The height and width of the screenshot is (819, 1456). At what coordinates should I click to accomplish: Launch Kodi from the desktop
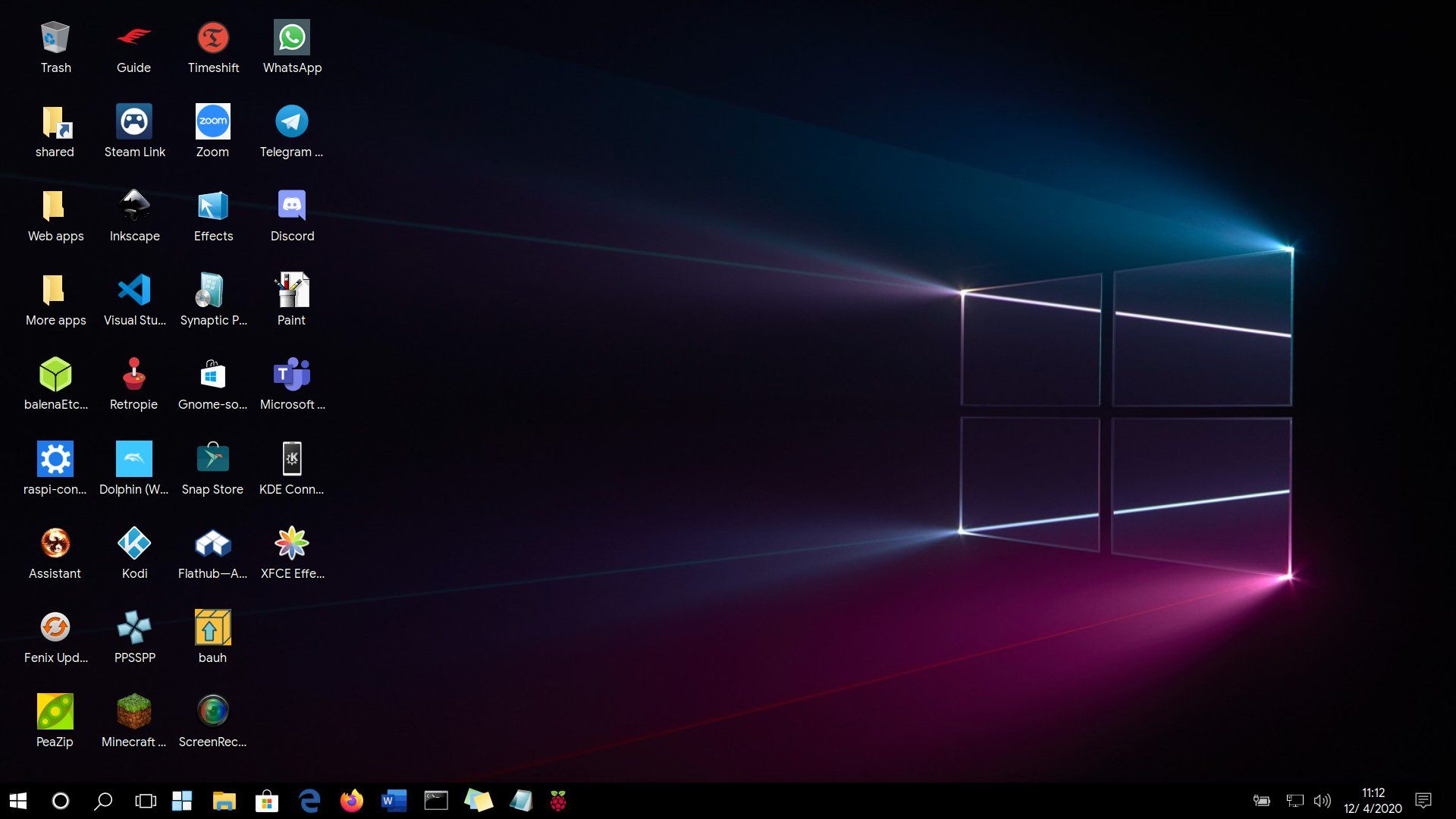[x=134, y=544]
